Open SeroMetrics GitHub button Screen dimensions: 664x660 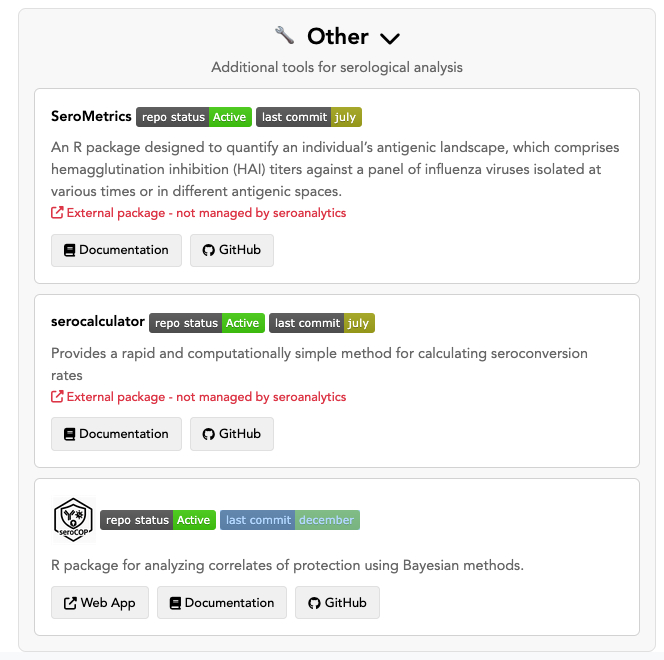click(232, 250)
